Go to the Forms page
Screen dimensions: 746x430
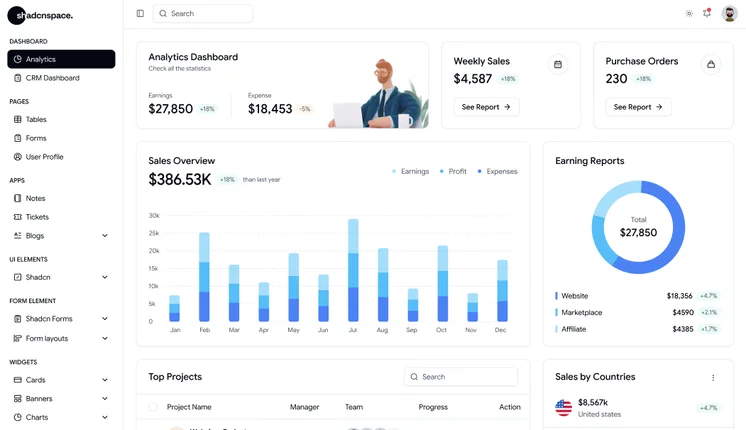pyautogui.click(x=61, y=138)
